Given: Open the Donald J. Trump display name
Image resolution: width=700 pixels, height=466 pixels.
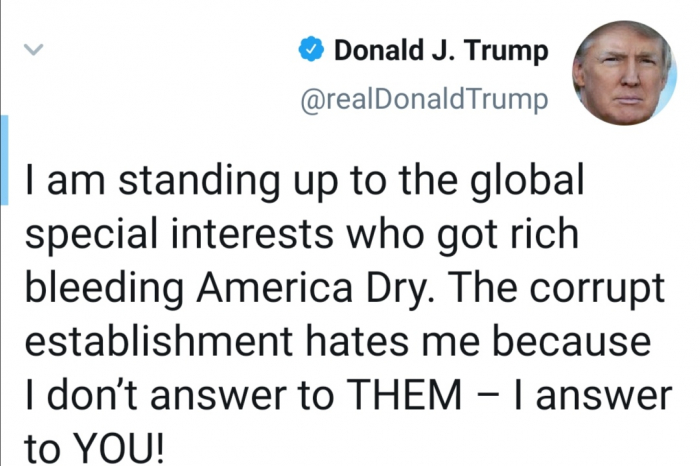Looking at the screenshot, I should point(441,51).
